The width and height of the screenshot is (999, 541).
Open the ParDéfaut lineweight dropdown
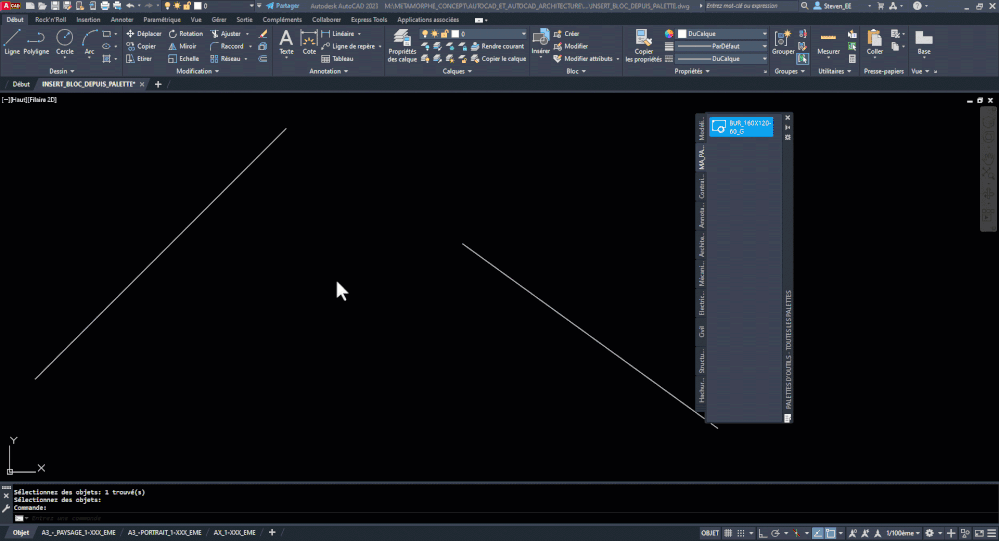722,47
